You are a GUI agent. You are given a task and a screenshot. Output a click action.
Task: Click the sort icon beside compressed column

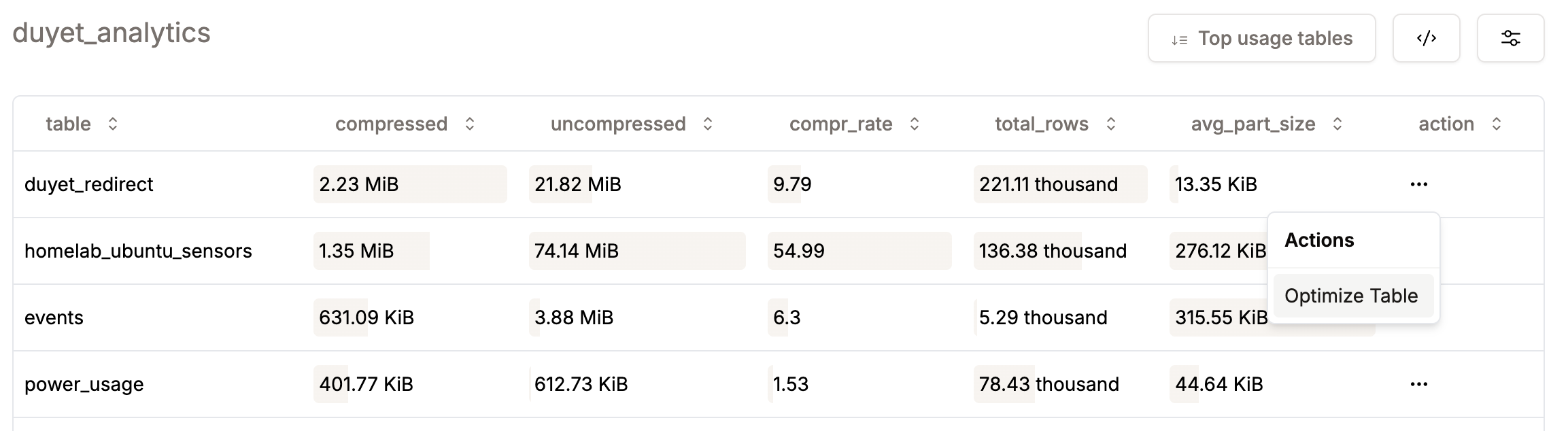pyautogui.click(x=469, y=124)
